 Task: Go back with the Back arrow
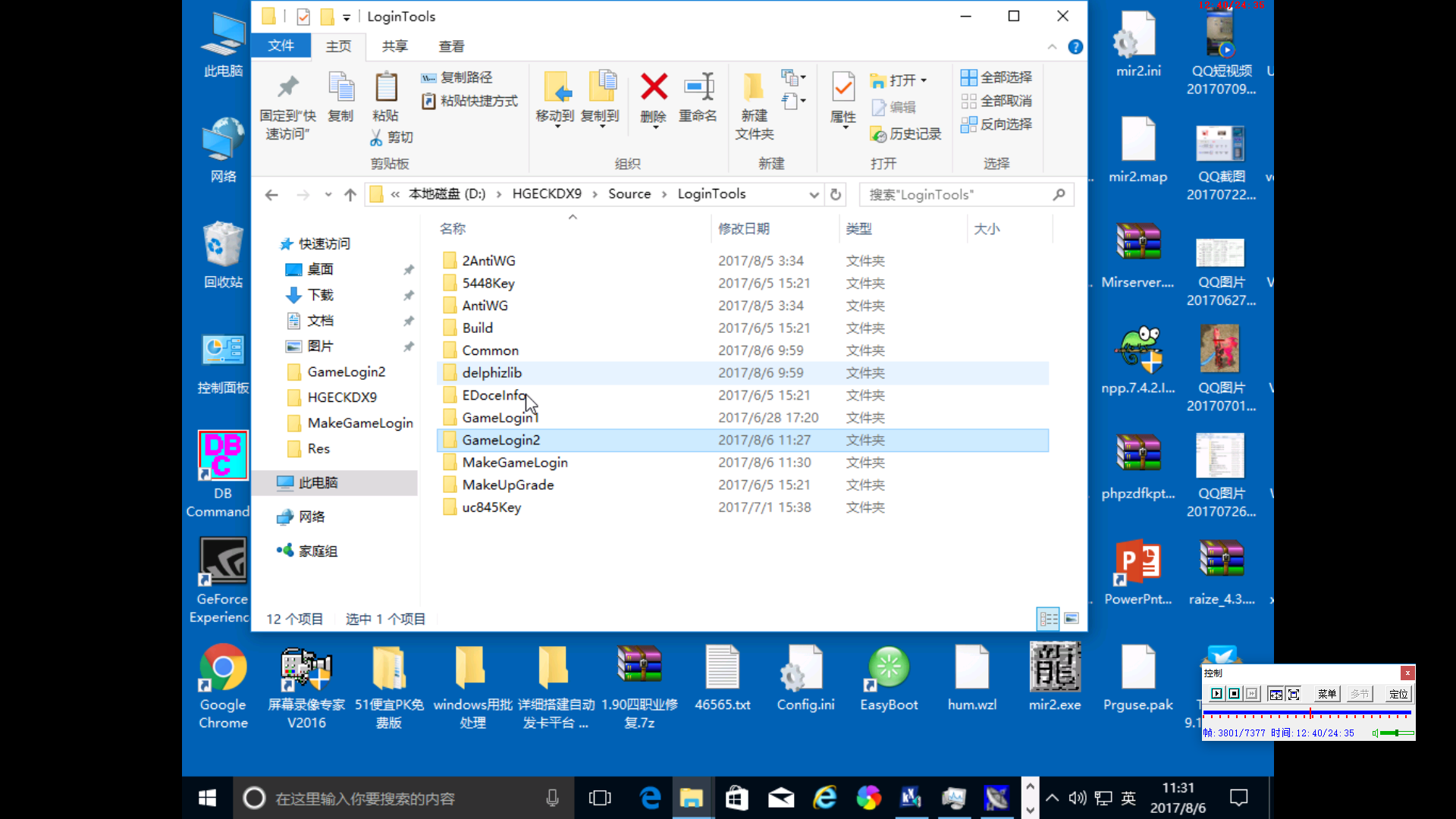tap(271, 195)
